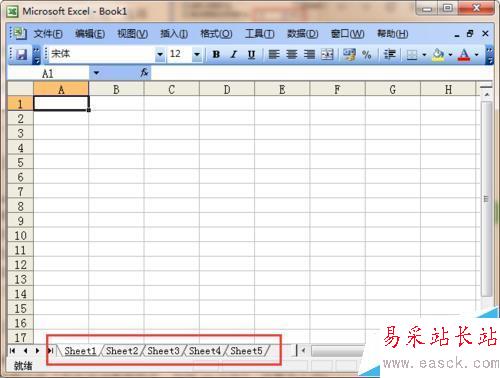Restore the workbook window in the menu bar
Screen dimensions: 500x378
tap(470, 34)
